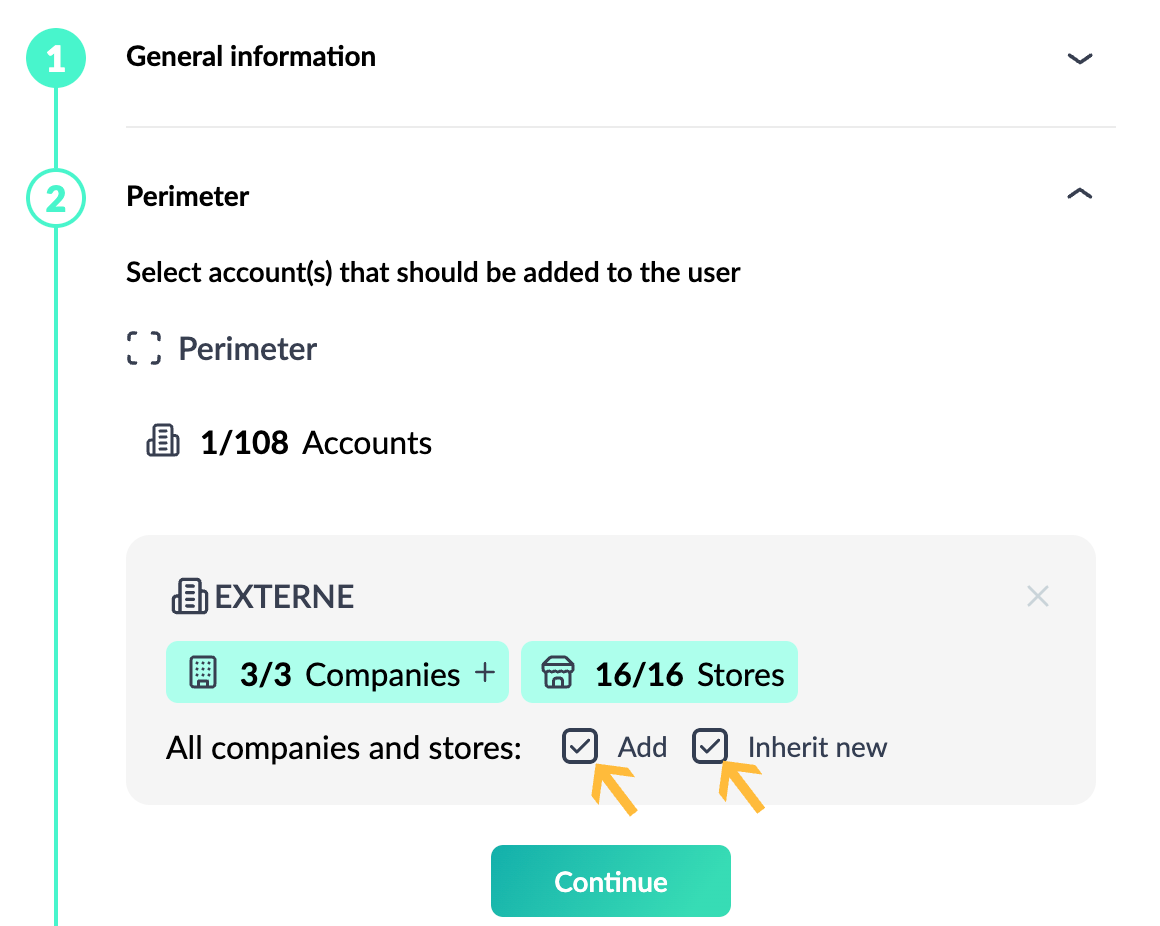Open the 3/3 Companies selector
The height and width of the screenshot is (926, 1160).
tap(337, 672)
